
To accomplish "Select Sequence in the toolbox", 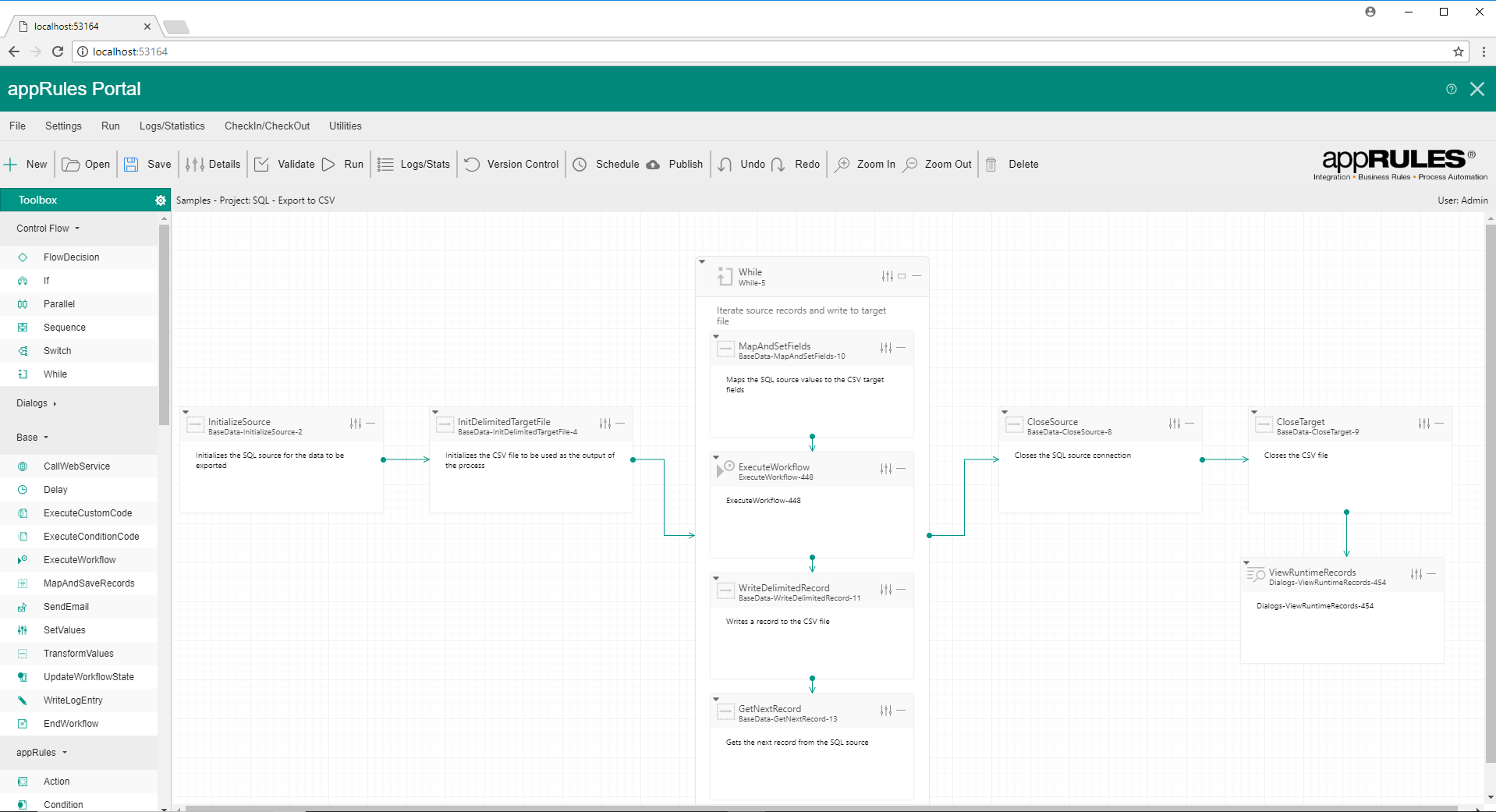I will click(79, 328).
